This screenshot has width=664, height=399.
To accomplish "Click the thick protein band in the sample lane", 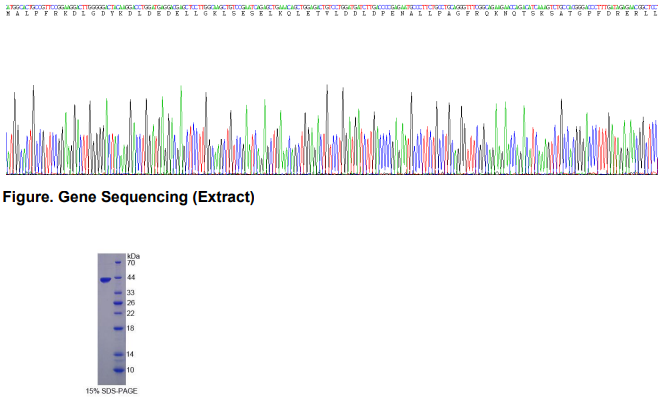I will pos(105,280).
